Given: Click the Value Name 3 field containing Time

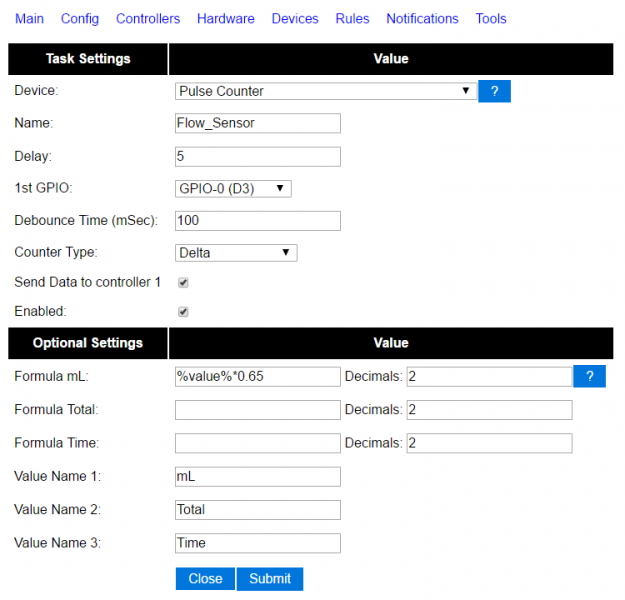Looking at the screenshot, I should pos(257,543).
